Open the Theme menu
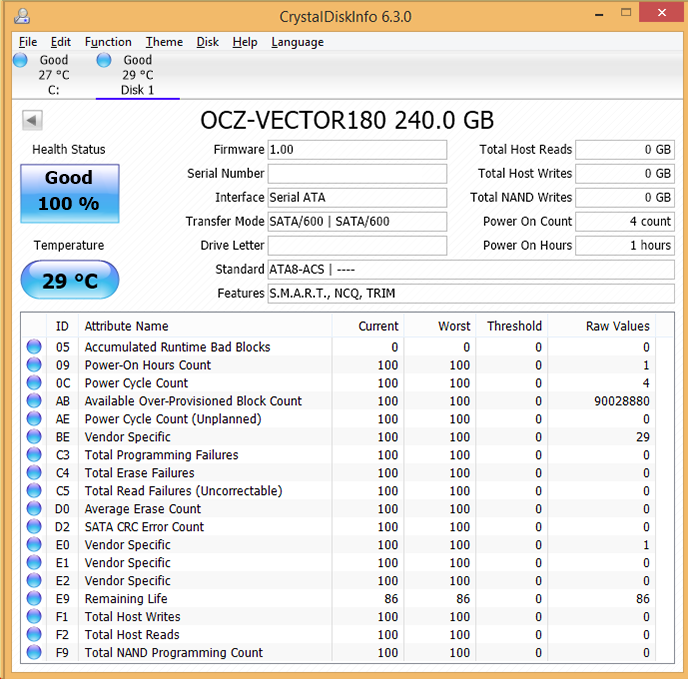Viewport: 688px width, 679px height. (x=164, y=42)
